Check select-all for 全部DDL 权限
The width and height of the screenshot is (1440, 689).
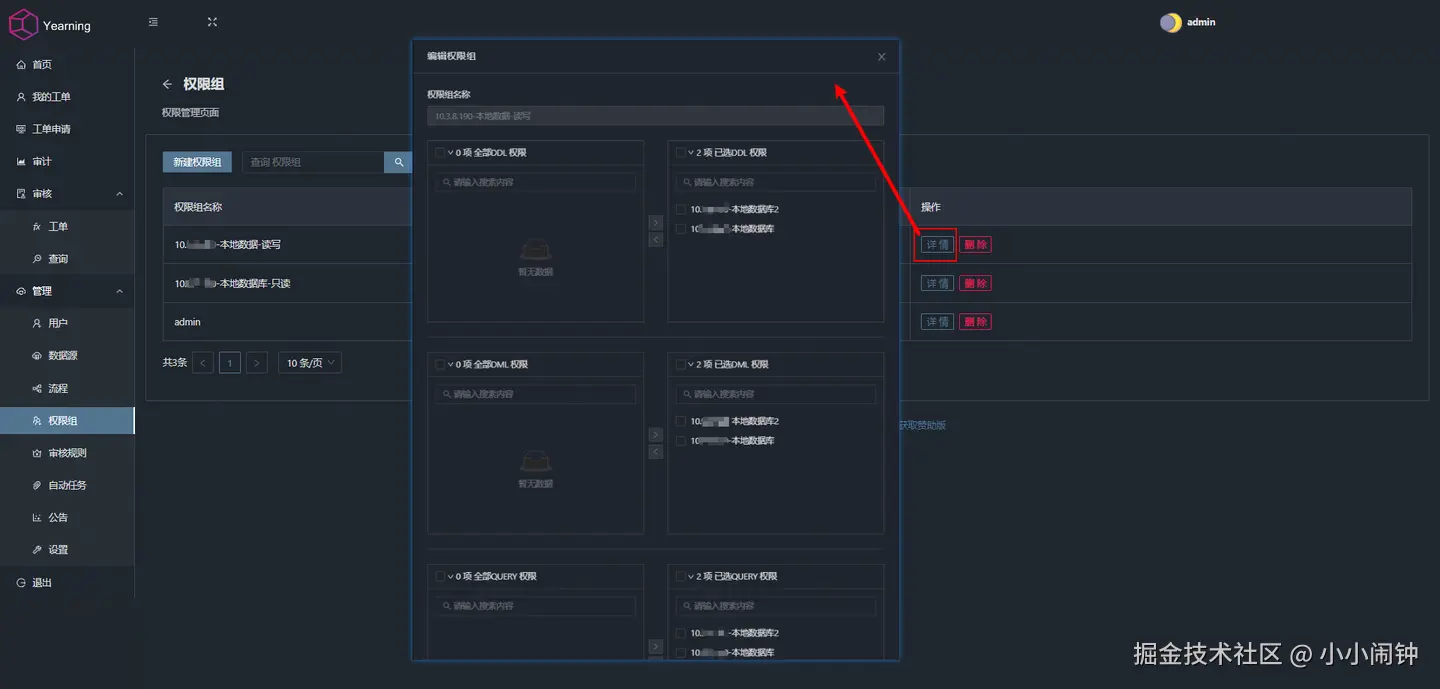(x=440, y=153)
